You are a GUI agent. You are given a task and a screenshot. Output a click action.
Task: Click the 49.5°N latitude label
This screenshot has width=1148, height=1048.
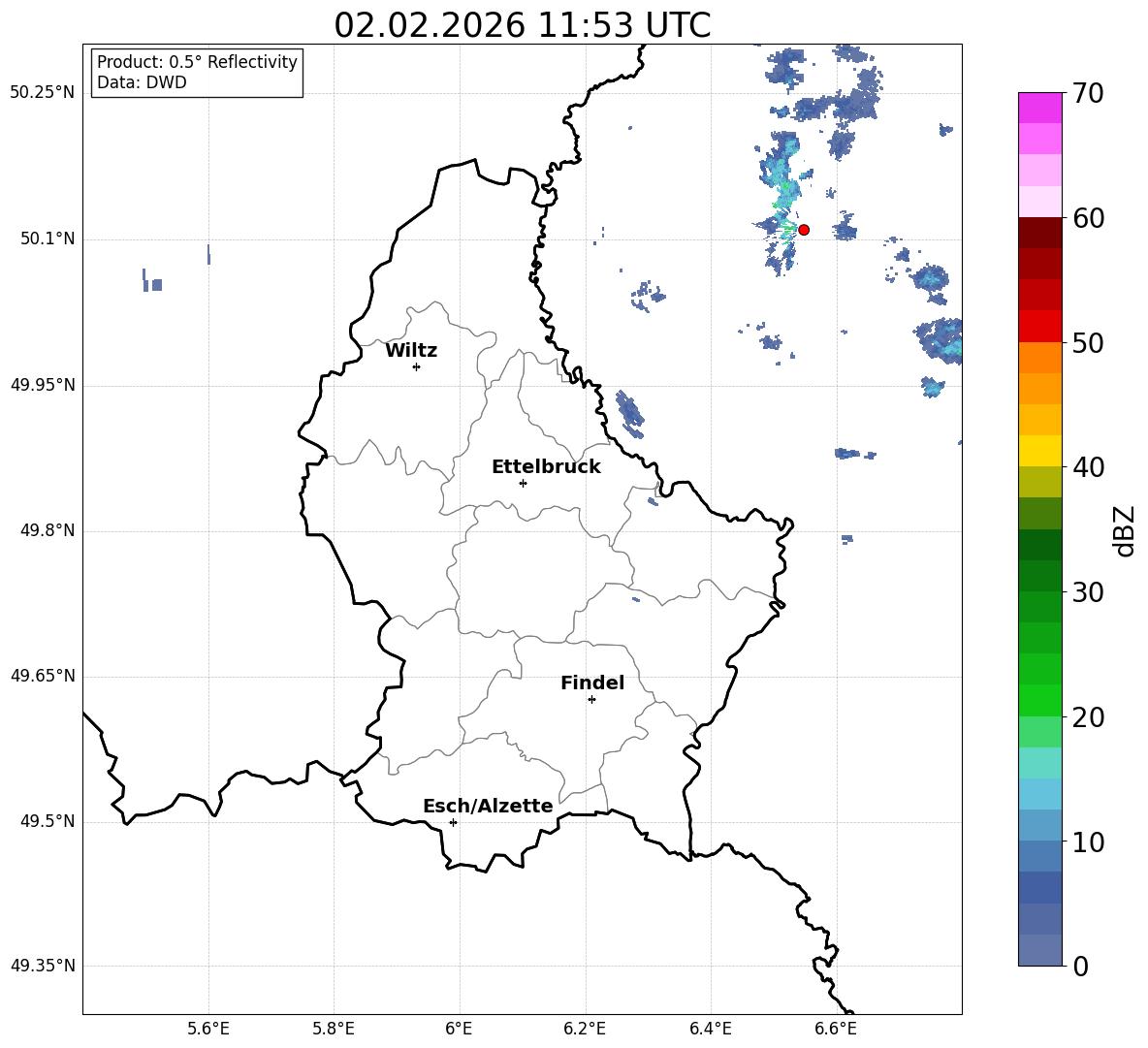(48, 821)
